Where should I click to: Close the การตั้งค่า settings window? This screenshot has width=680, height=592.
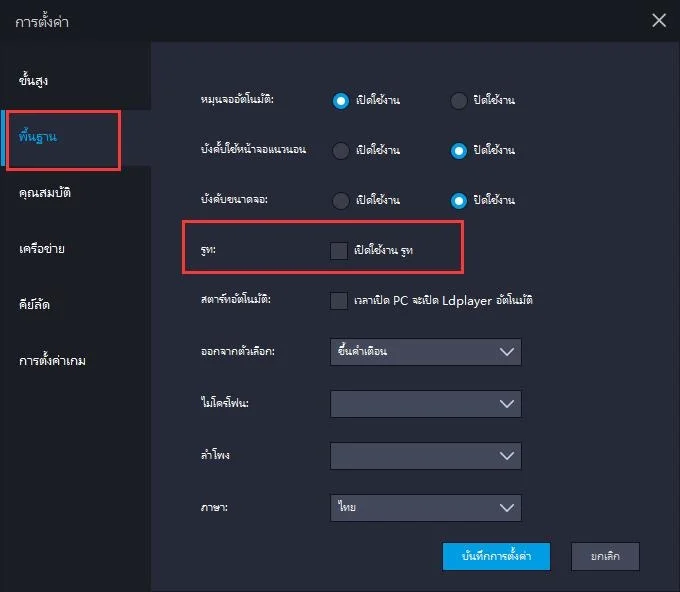659,20
